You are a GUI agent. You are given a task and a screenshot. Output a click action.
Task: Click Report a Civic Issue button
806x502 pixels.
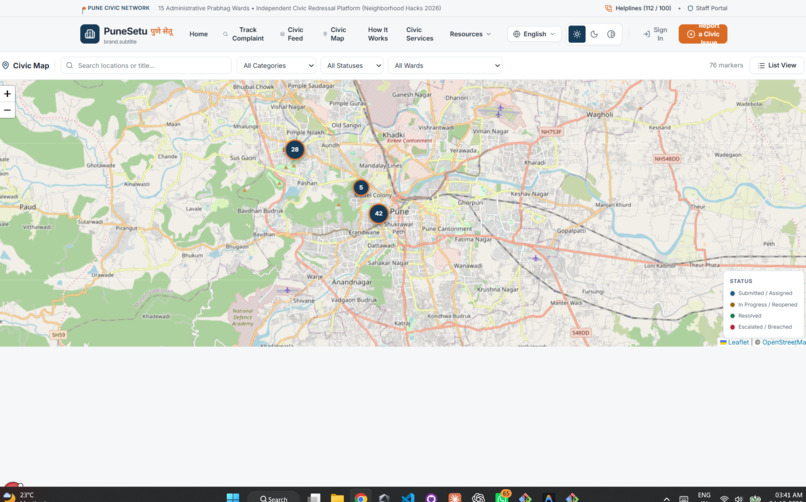703,34
